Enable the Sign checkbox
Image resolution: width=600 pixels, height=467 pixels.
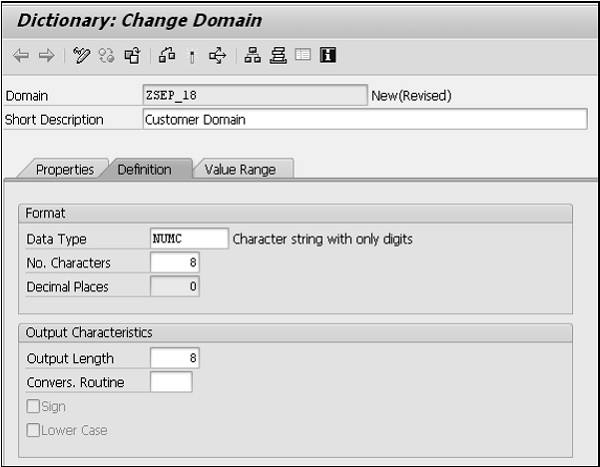point(33,406)
